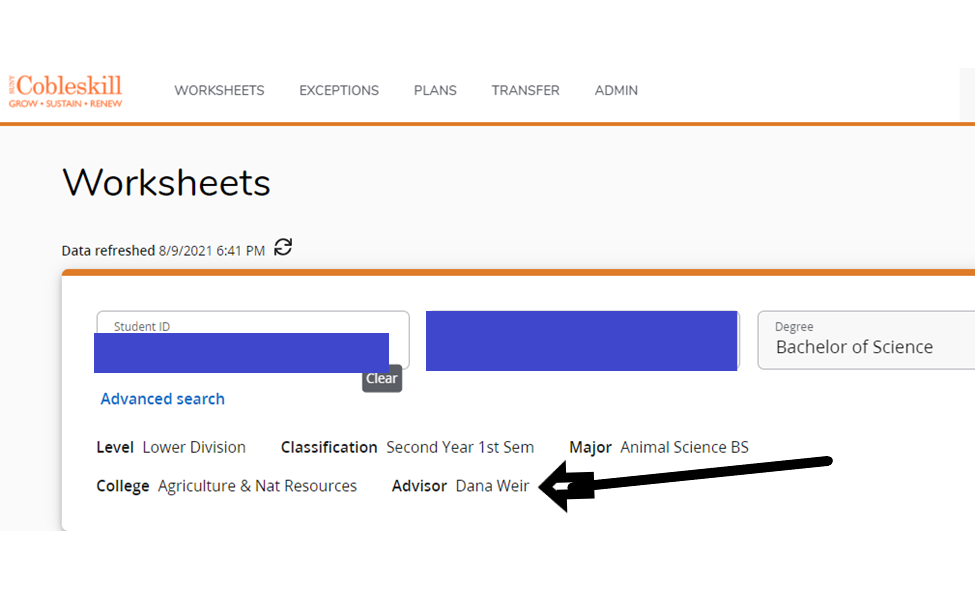The image size is (975, 599).
Task: Click the redacted student name field
Action: click(581, 341)
